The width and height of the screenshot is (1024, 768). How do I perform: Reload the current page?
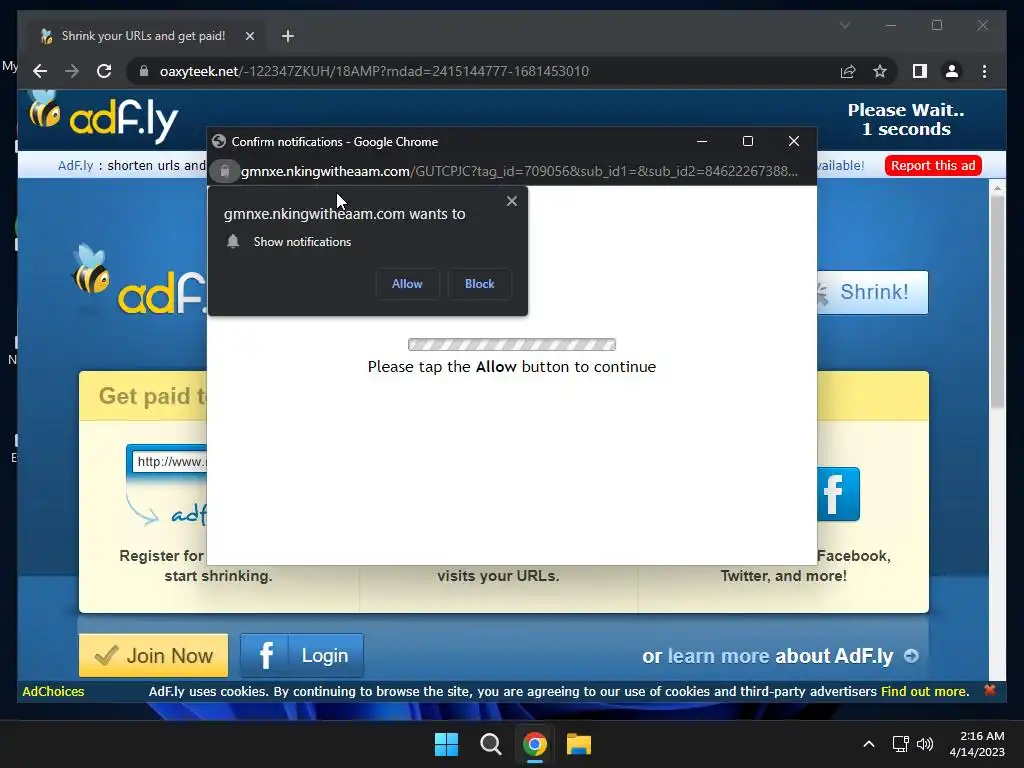tap(104, 71)
